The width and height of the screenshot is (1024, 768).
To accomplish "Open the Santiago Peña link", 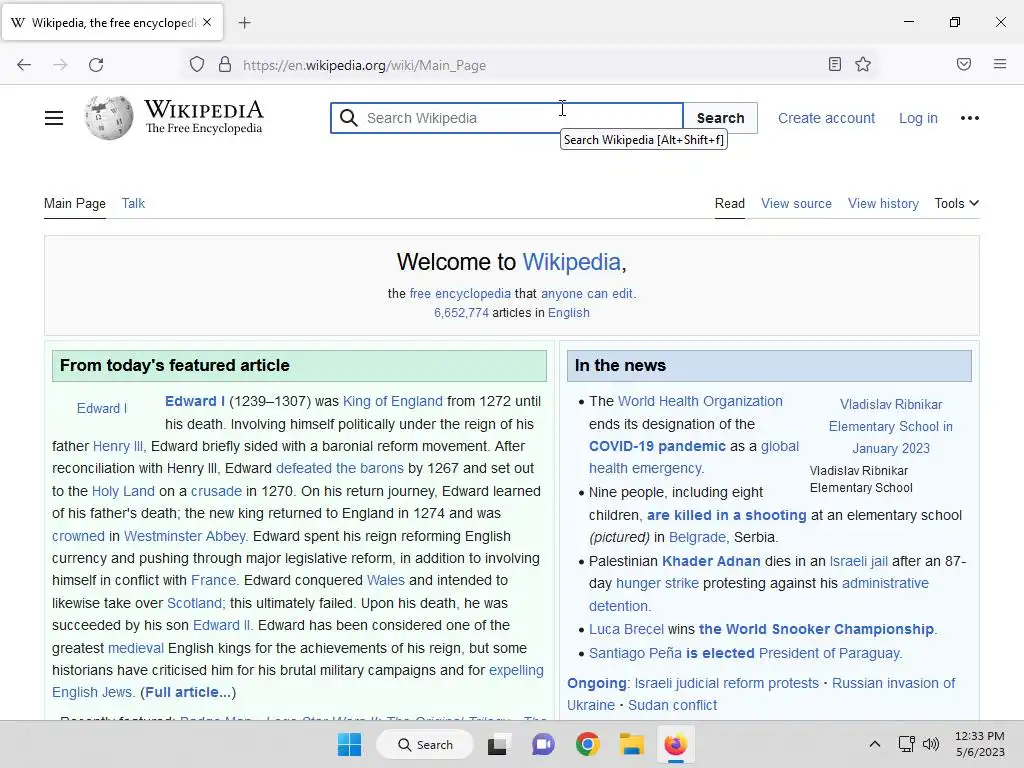I will click(x=635, y=653).
